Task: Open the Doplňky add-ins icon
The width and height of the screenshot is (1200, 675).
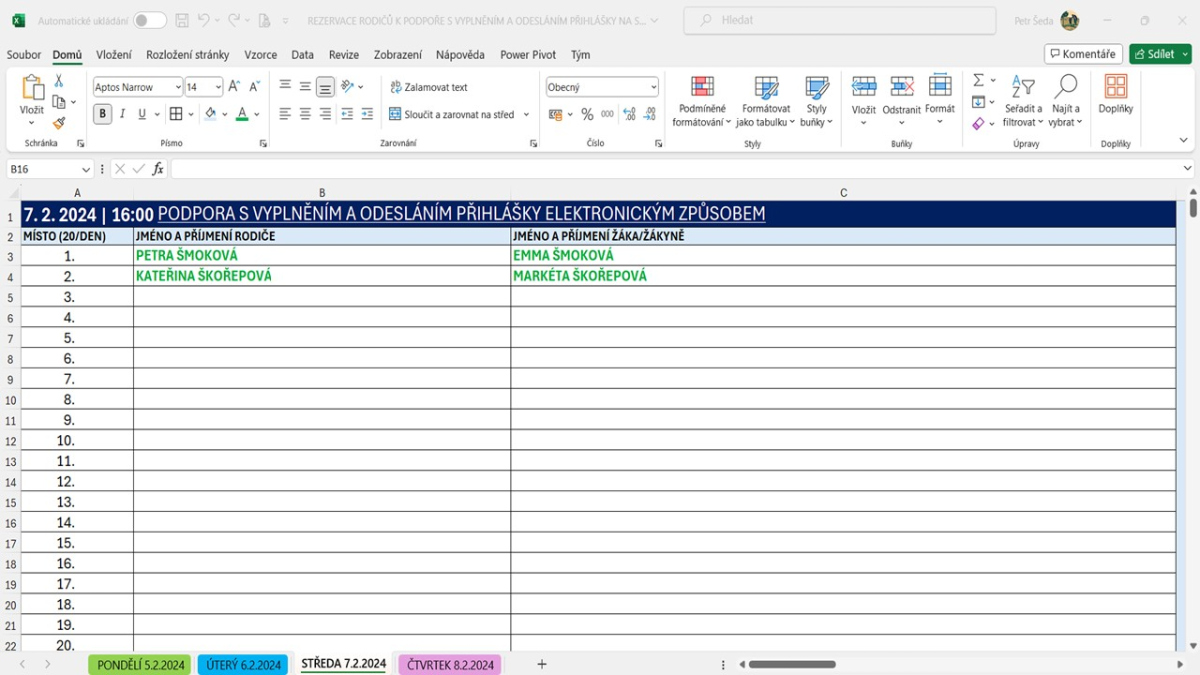Action: (x=1115, y=87)
